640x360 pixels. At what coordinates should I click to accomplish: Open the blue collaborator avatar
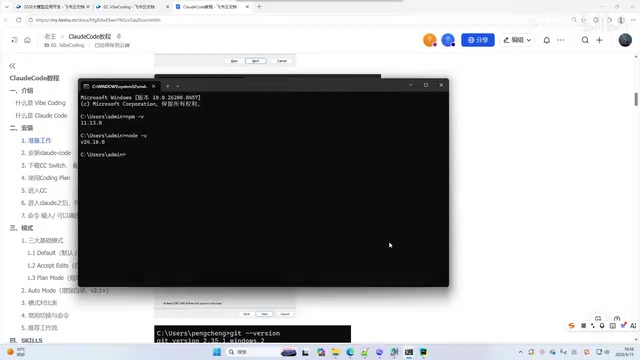pyautogui.click(x=448, y=40)
